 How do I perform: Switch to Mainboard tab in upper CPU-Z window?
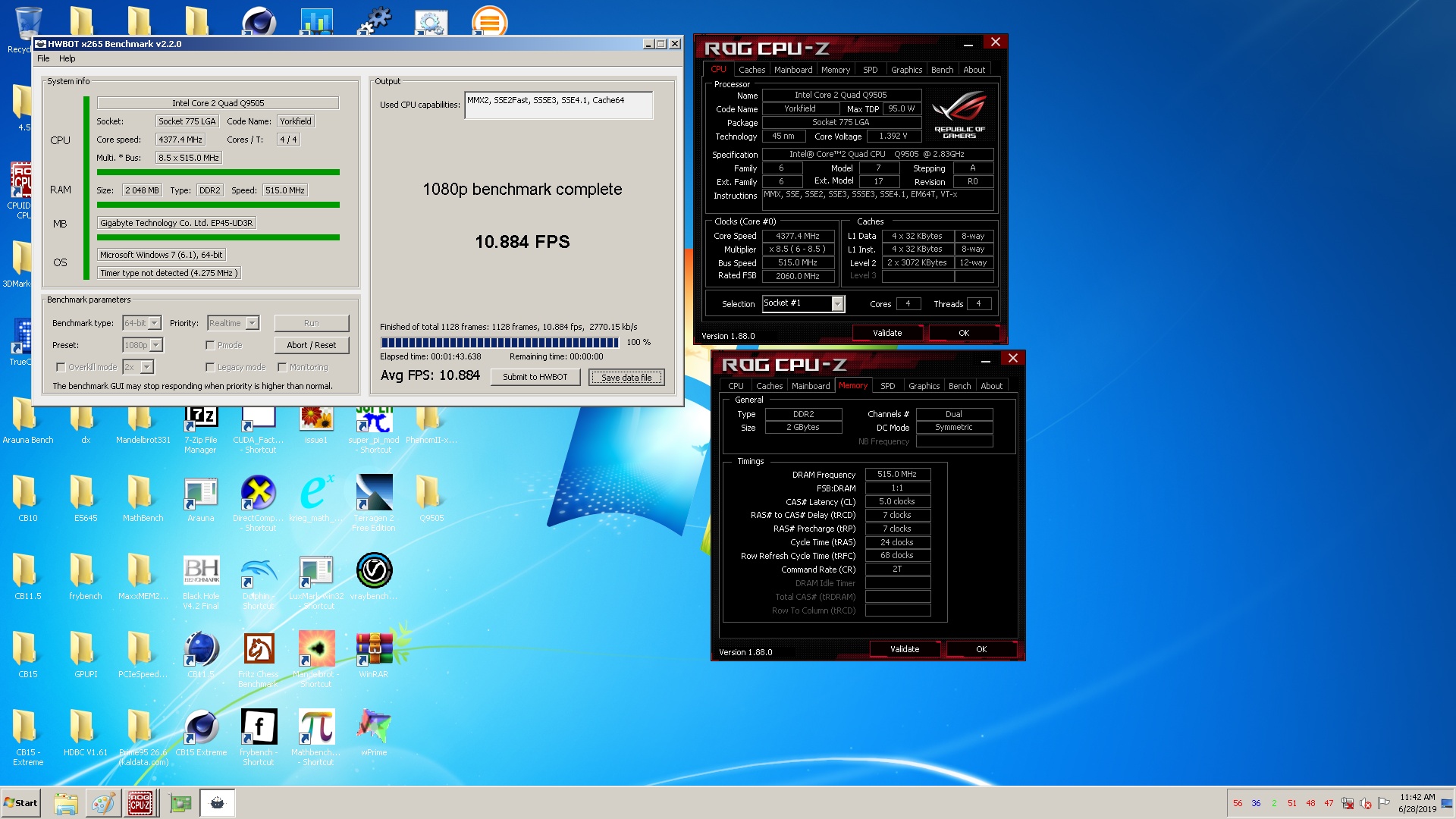[x=793, y=70]
